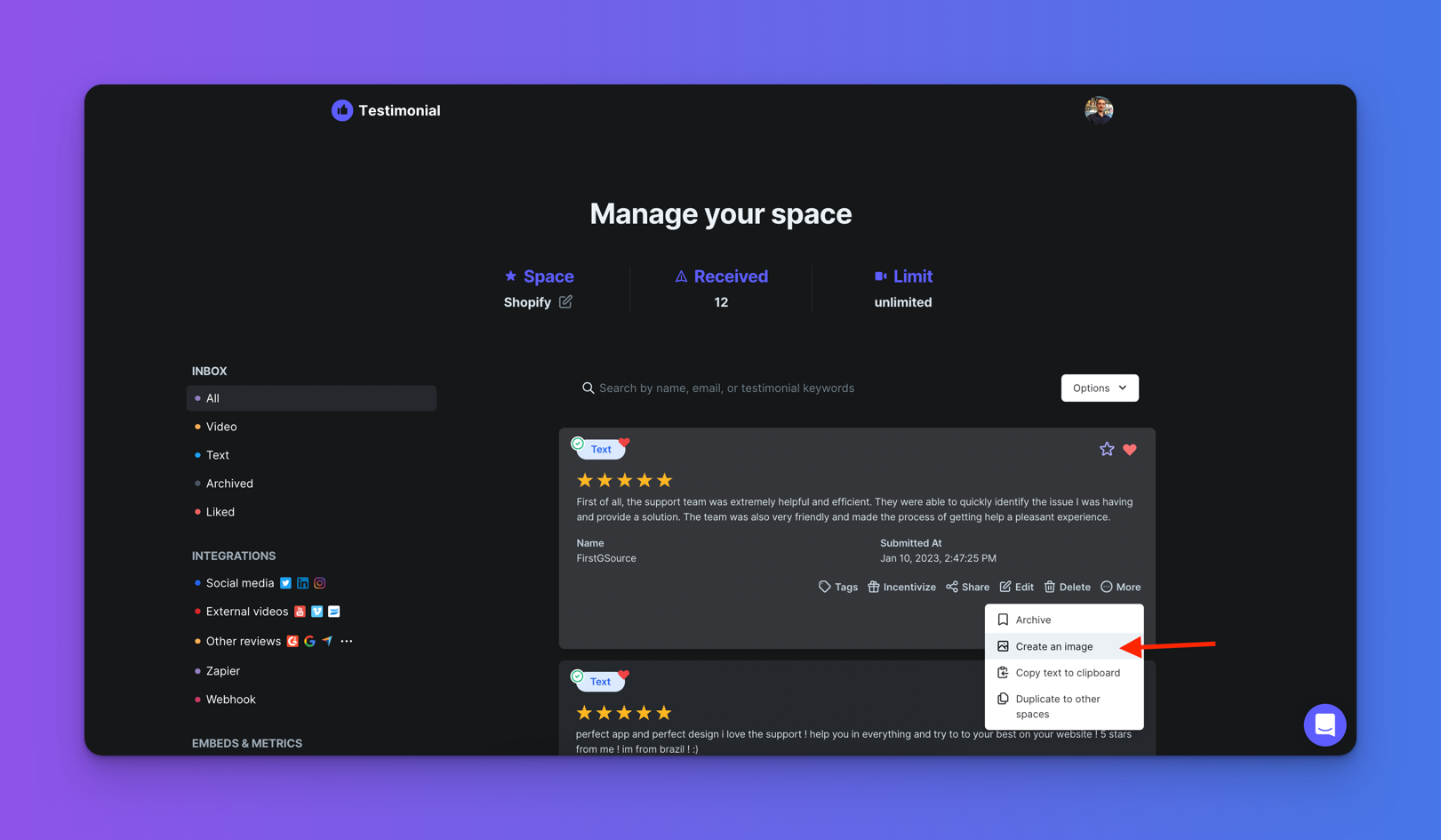Edit the FirstGSource testimonial
The width and height of the screenshot is (1441, 840).
pos(1016,587)
